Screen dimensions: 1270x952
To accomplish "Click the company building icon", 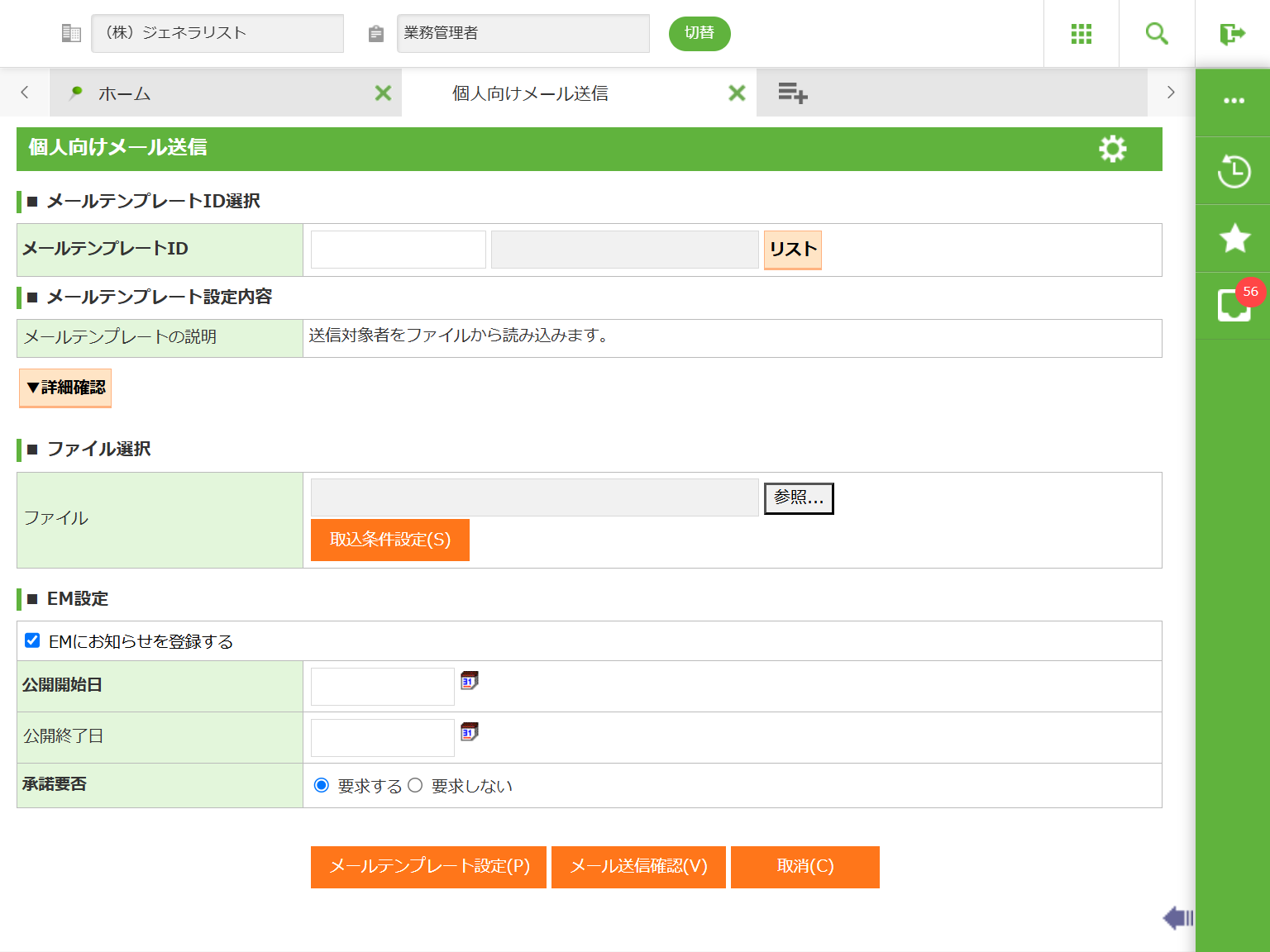I will (71, 33).
